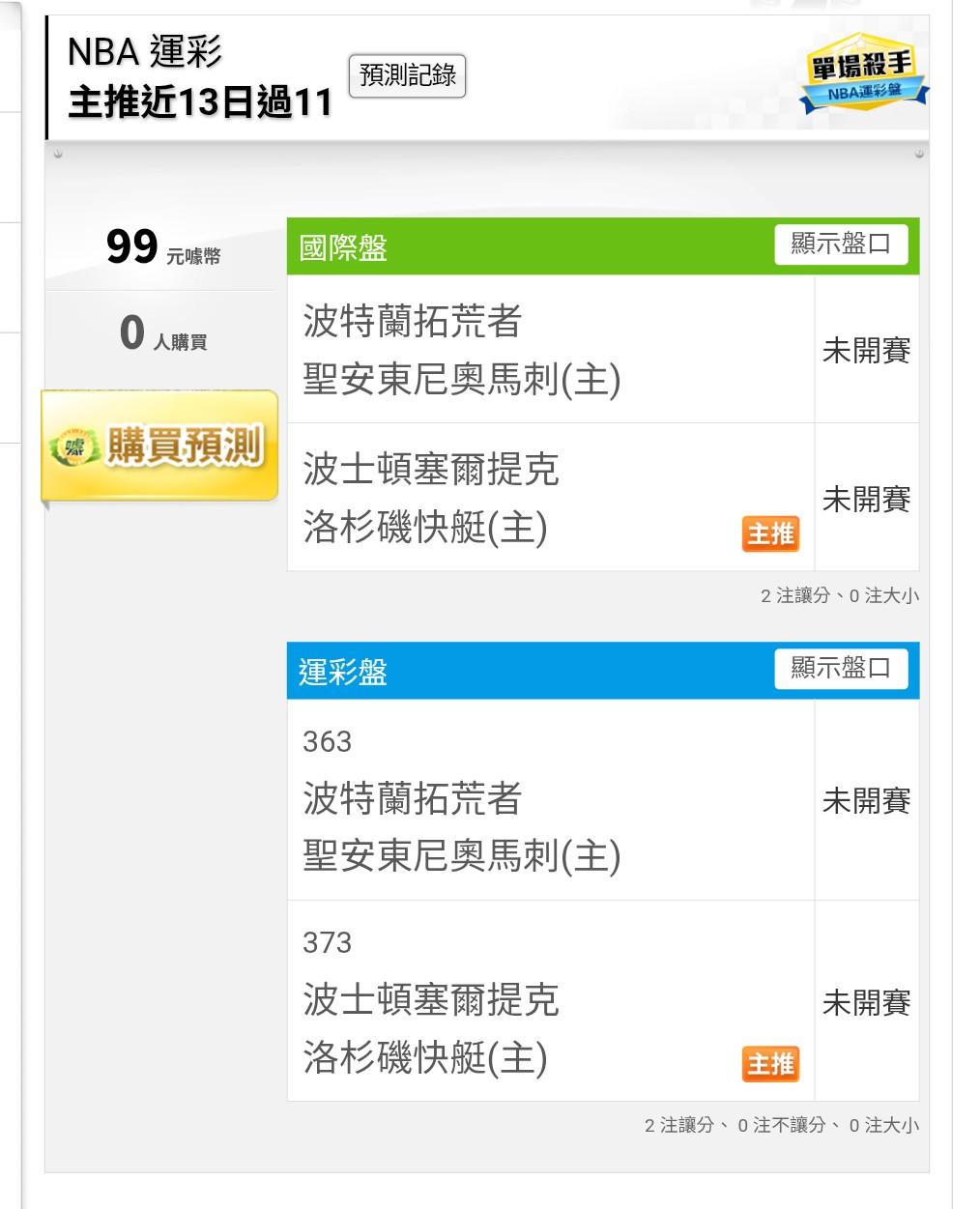Click the 主推 badge in 運彩盤 section

click(770, 1064)
